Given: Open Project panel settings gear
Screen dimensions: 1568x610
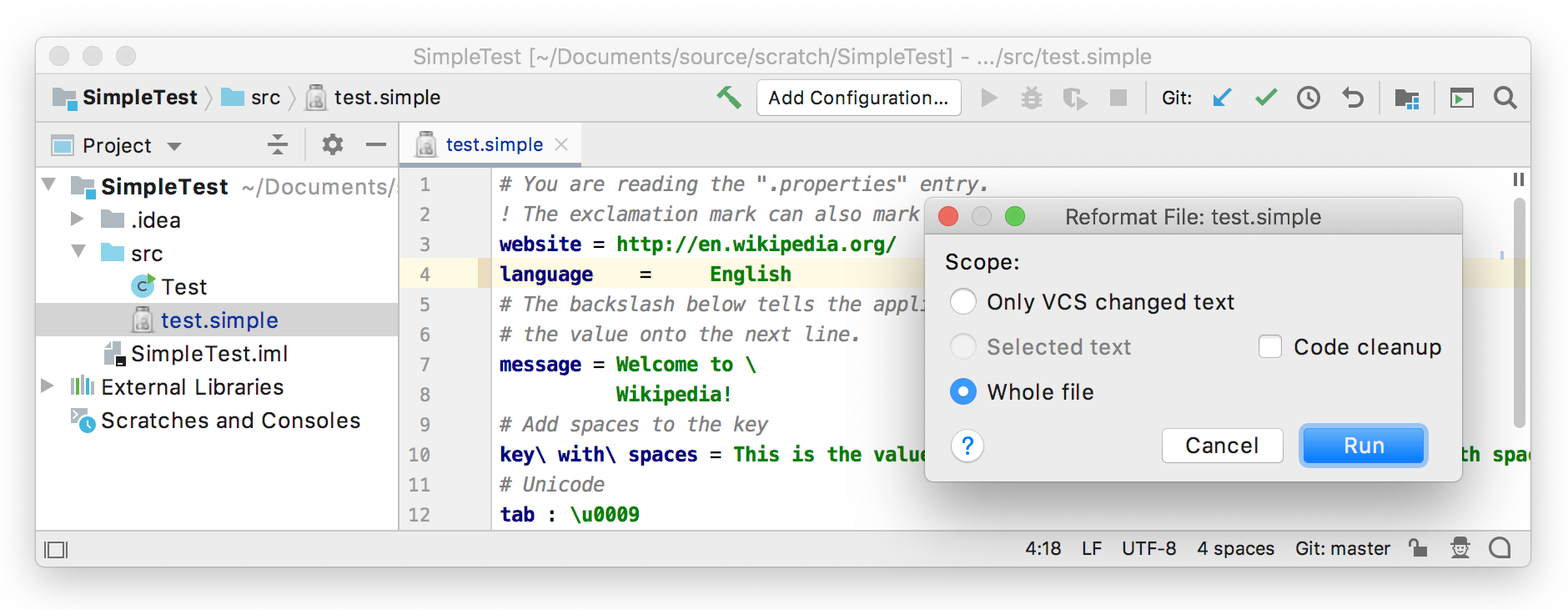Looking at the screenshot, I should click(x=333, y=144).
